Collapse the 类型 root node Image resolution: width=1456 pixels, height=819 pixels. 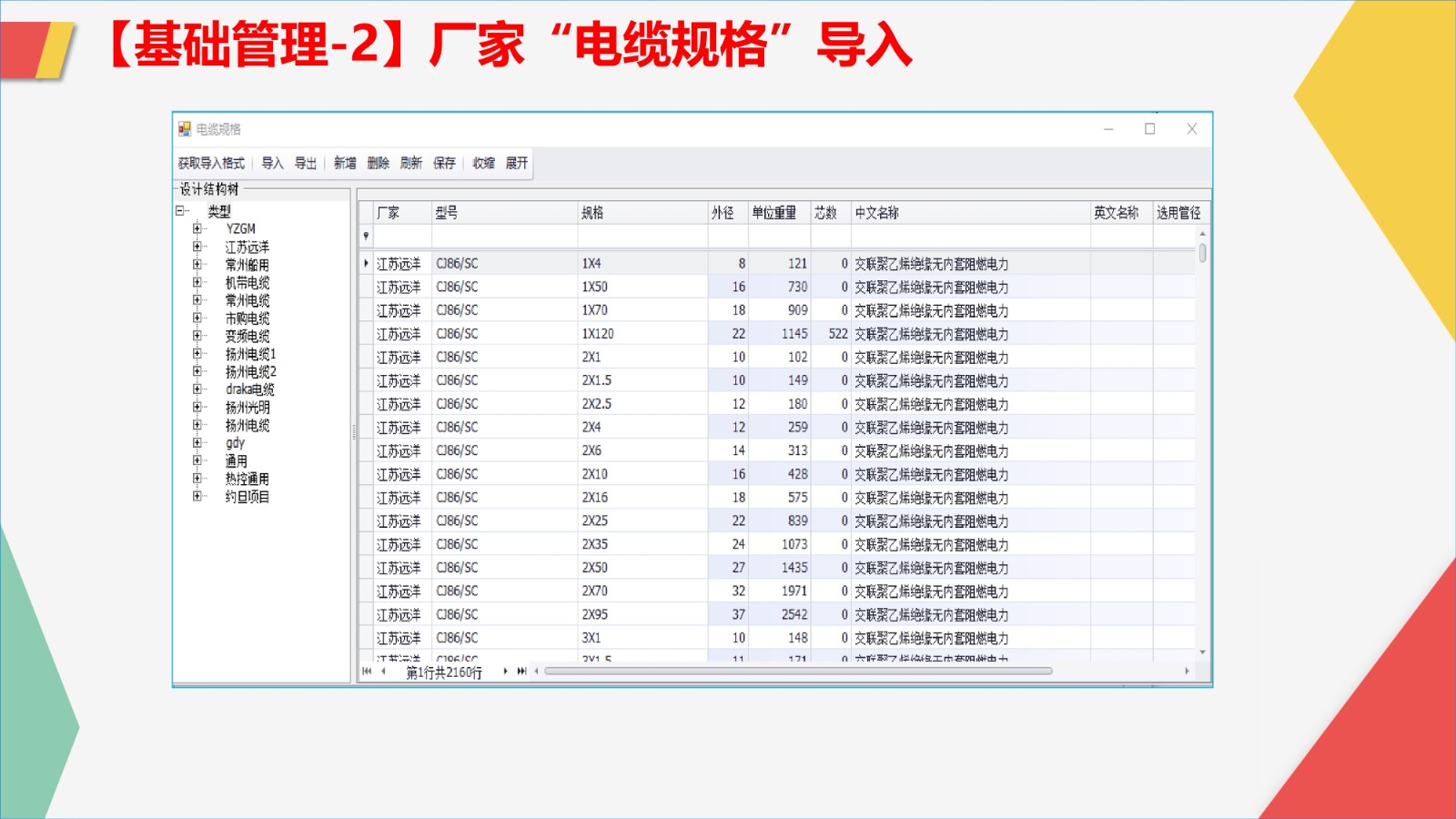click(x=180, y=211)
